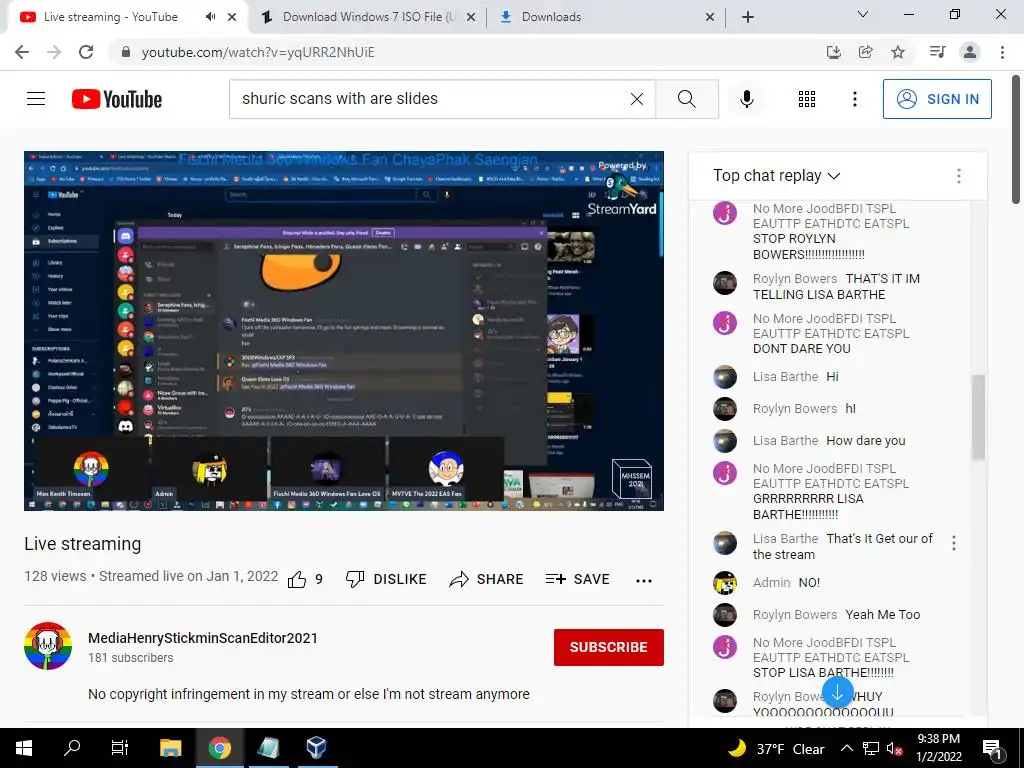Screen dimensions: 1024x768
Task: Open the MediaHenryStickminScanEditor2021 channel name link
Action: click(x=202, y=638)
